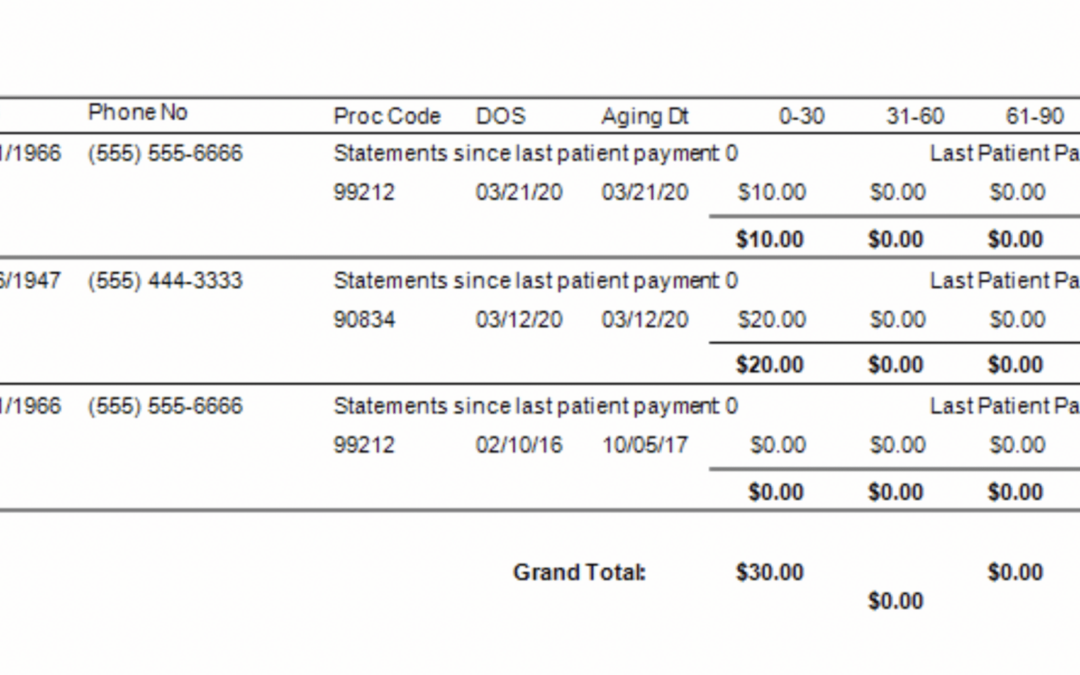Click the $0.00 grand total under 31-60
The width and height of the screenshot is (1080, 675).
[x=896, y=601]
